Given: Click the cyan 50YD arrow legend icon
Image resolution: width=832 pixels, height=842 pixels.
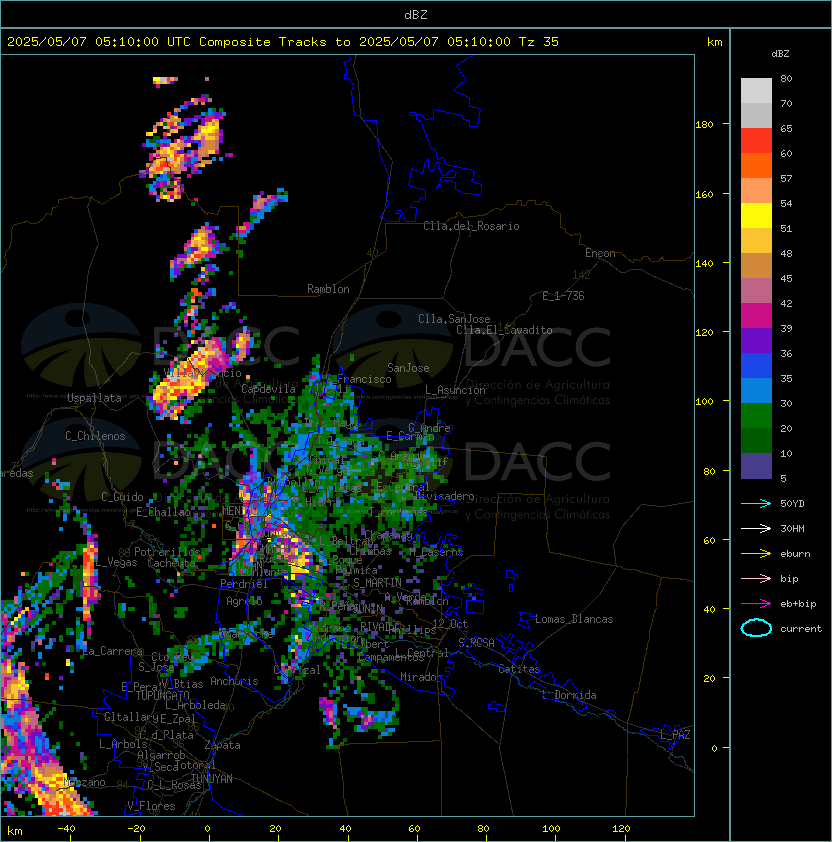Looking at the screenshot, I should 756,504.
